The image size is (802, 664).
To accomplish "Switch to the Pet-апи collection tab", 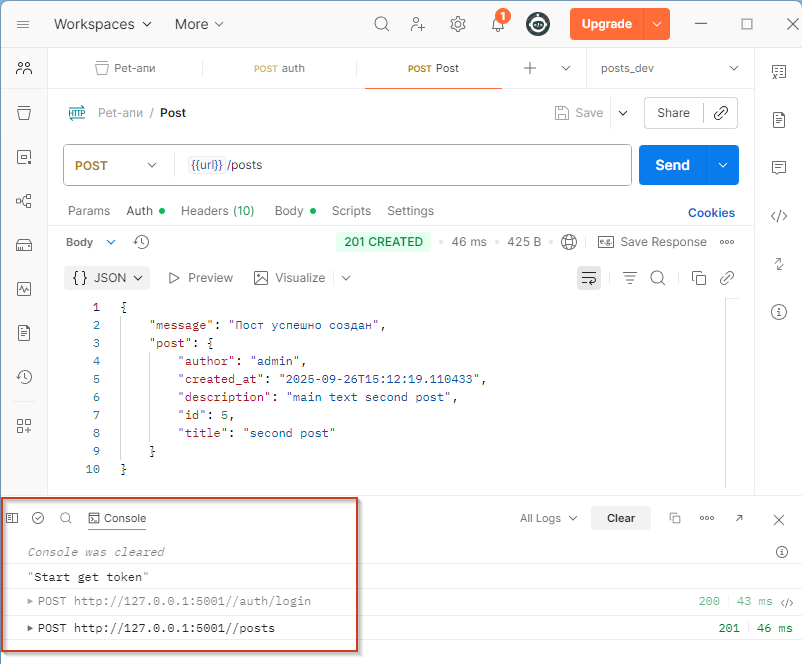I will click(x=125, y=68).
